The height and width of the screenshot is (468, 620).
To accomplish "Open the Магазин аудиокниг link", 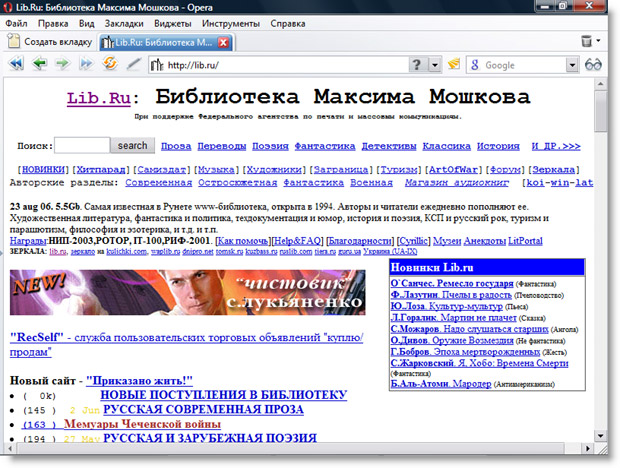I will 457,183.
